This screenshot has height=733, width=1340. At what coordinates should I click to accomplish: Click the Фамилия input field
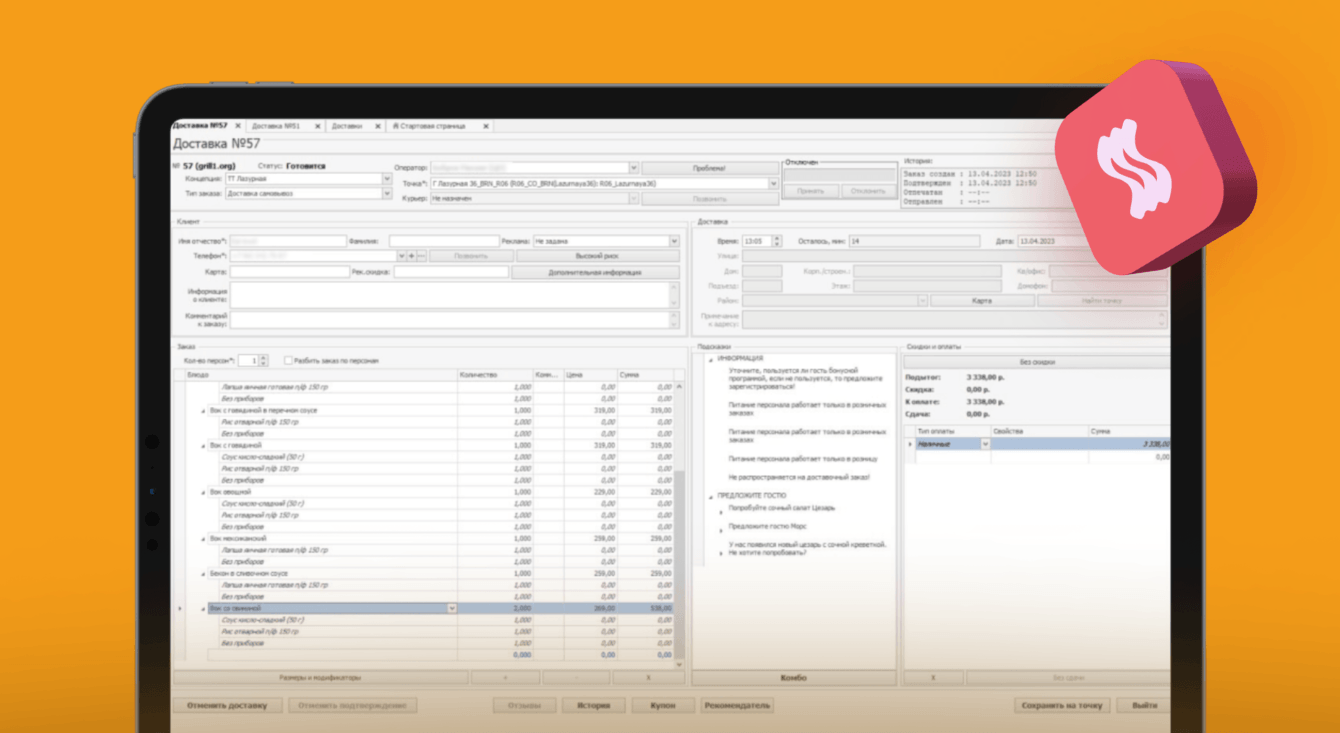pos(444,241)
